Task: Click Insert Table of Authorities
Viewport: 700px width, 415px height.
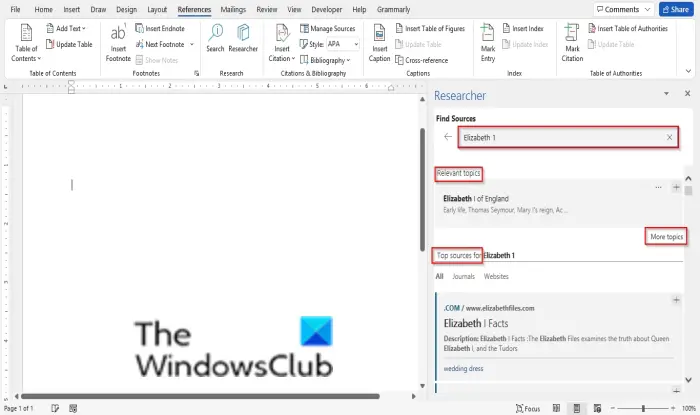Action: click(x=628, y=29)
